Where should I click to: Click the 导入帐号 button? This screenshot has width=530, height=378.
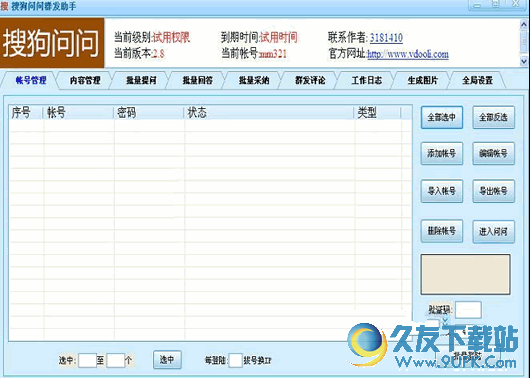pos(442,191)
